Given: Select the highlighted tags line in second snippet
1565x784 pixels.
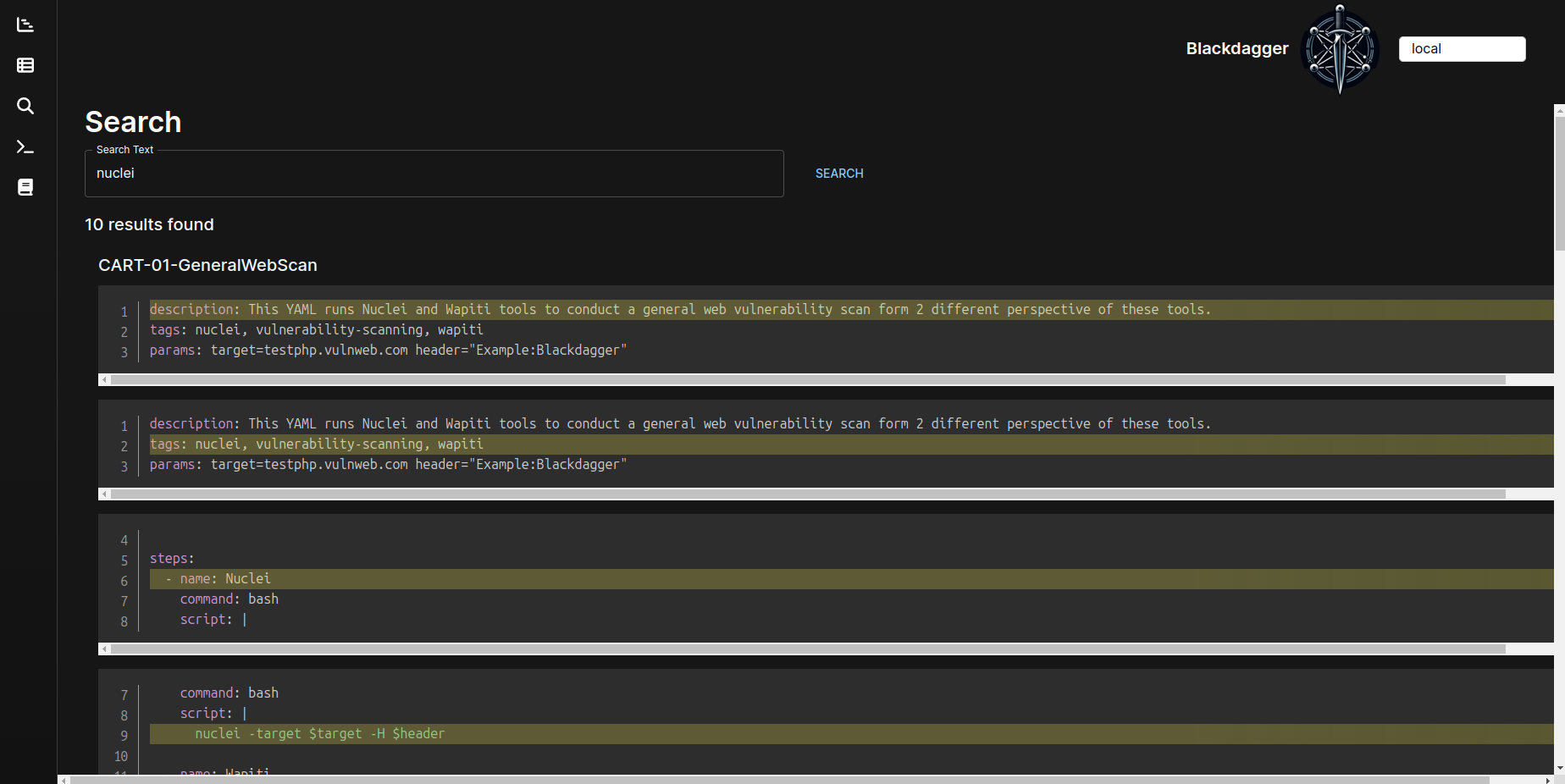Looking at the screenshot, I should tap(851, 444).
